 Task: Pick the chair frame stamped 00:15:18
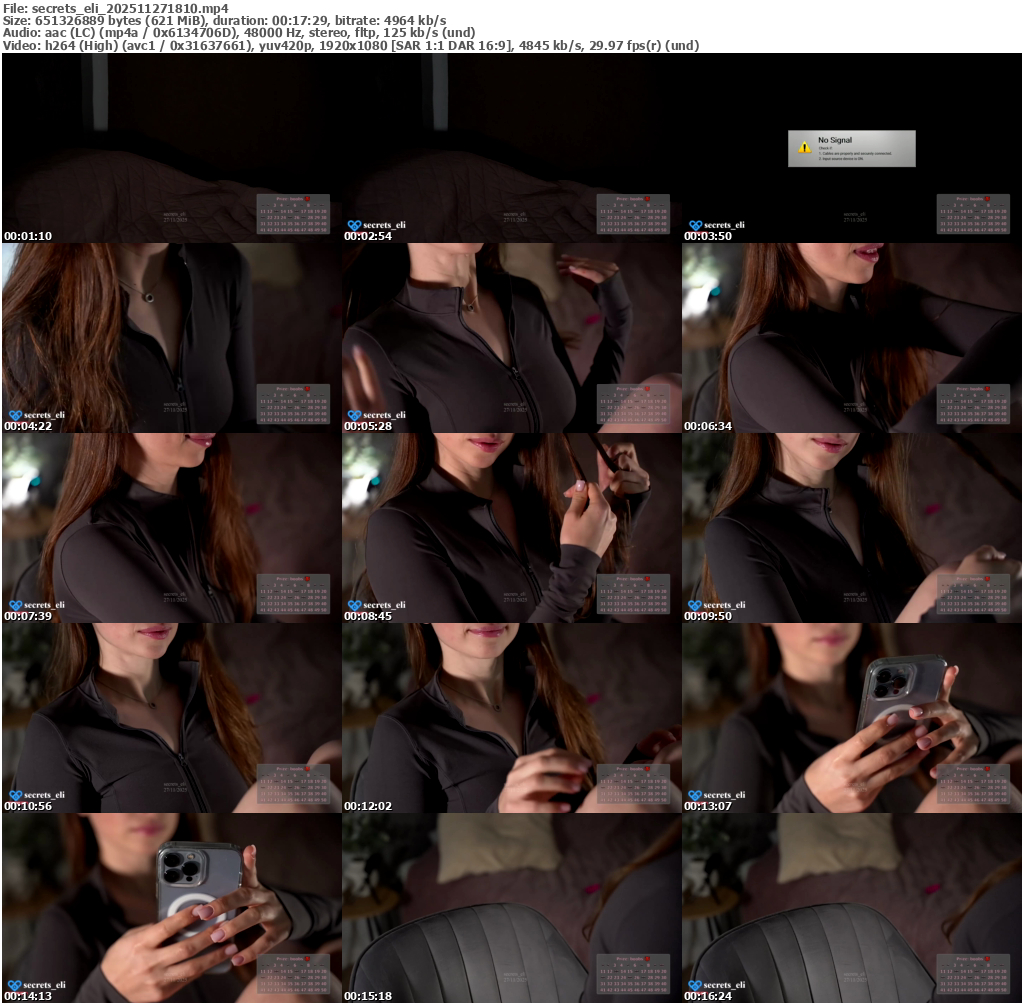coord(512,908)
